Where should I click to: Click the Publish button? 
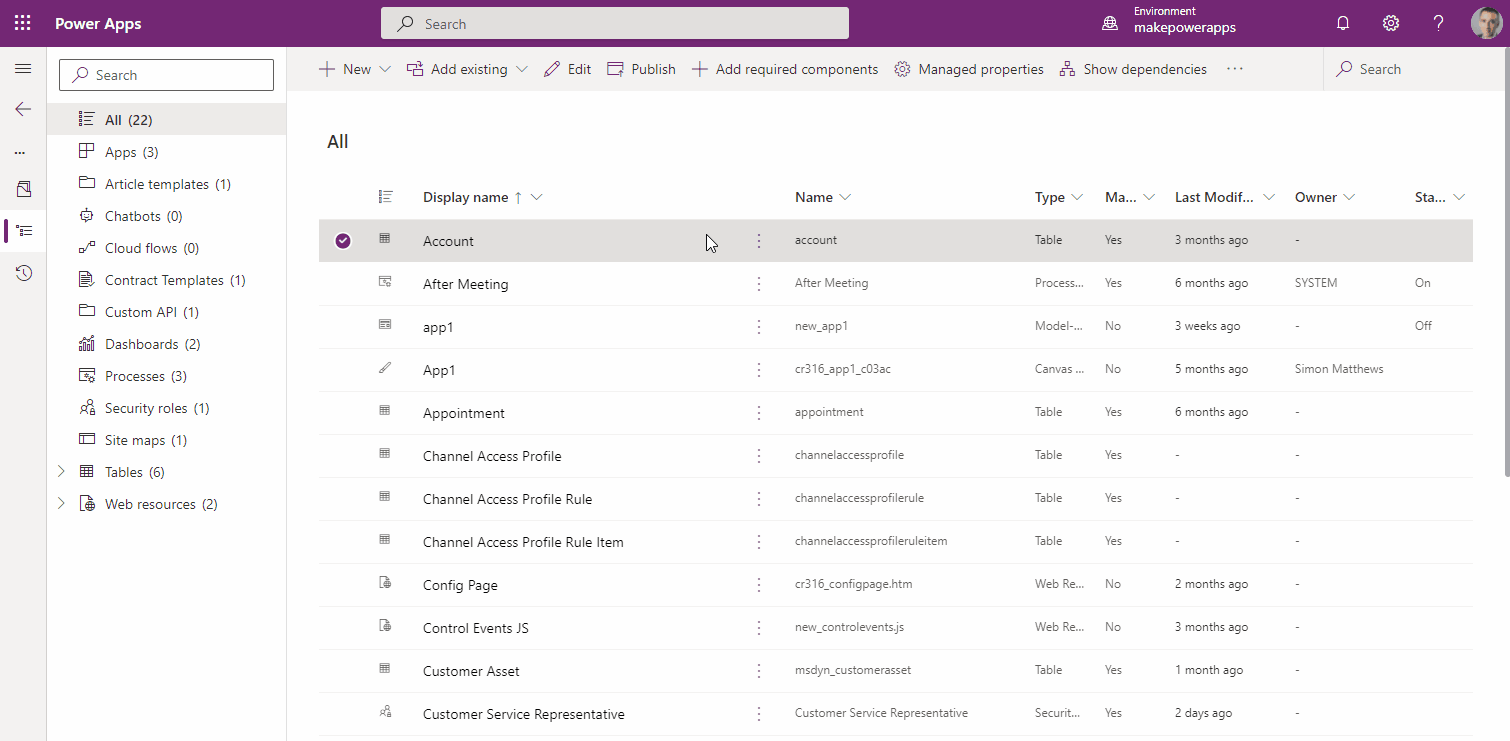641,69
